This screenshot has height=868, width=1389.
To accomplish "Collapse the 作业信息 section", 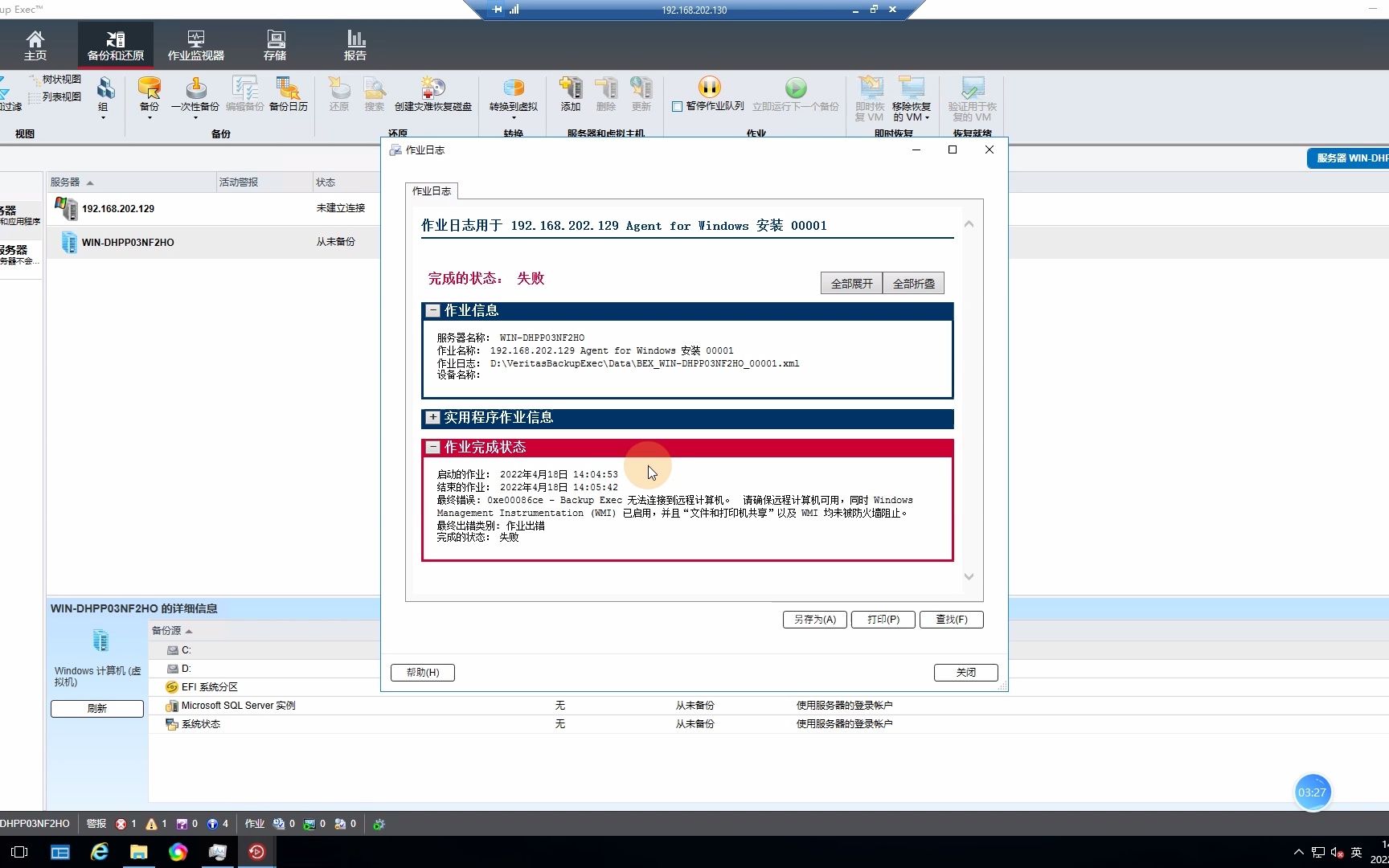I will pos(432,311).
